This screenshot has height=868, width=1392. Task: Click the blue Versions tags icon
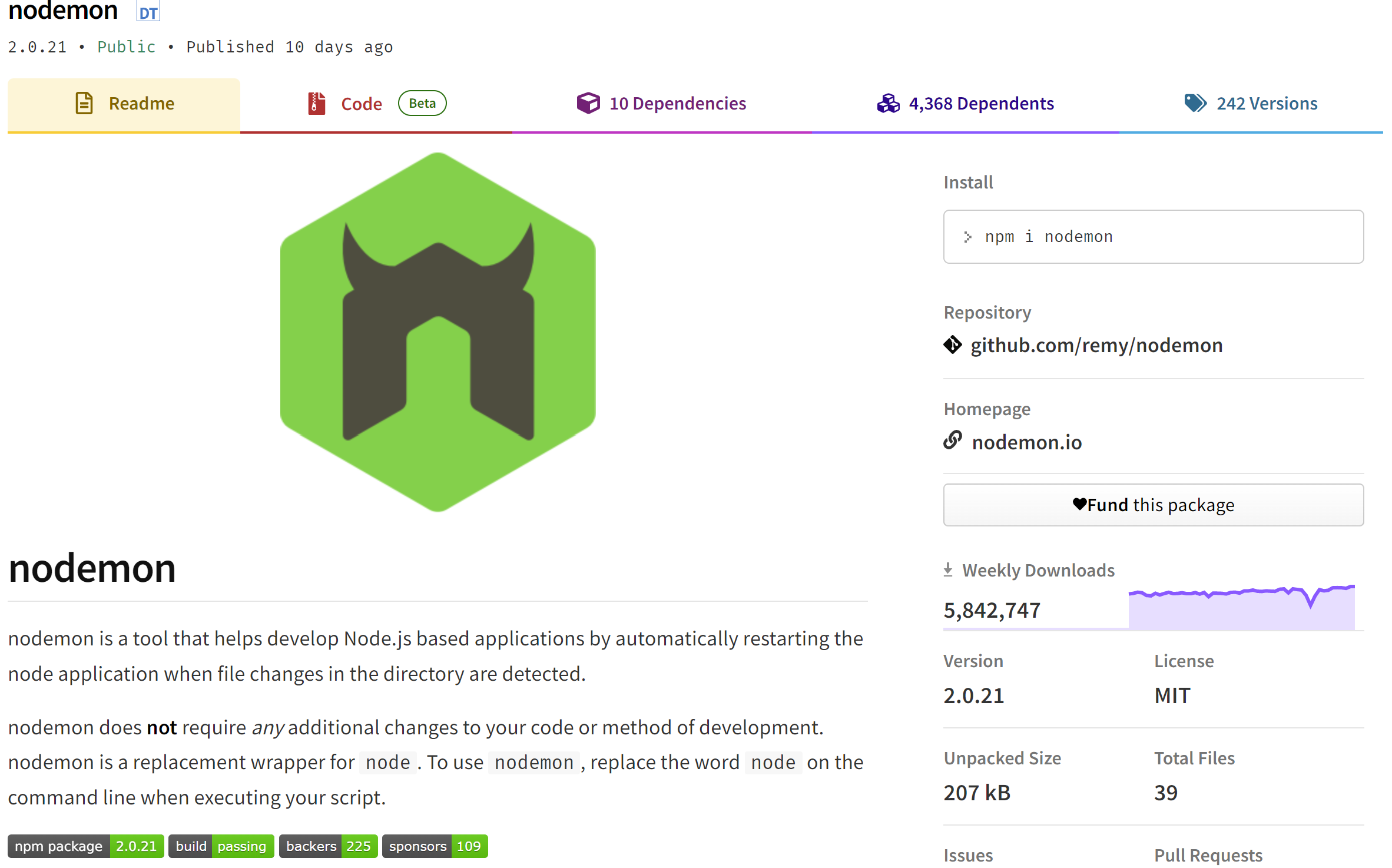[x=1195, y=103]
